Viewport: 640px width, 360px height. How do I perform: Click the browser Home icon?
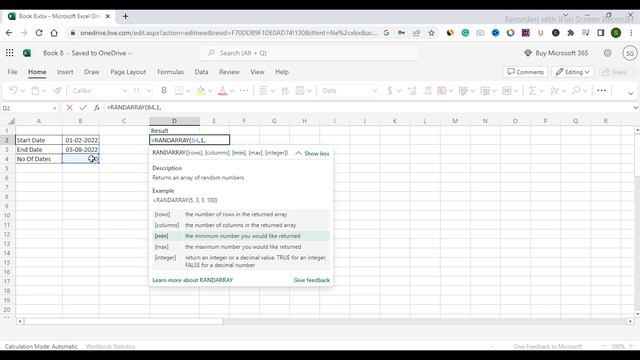click(54, 33)
